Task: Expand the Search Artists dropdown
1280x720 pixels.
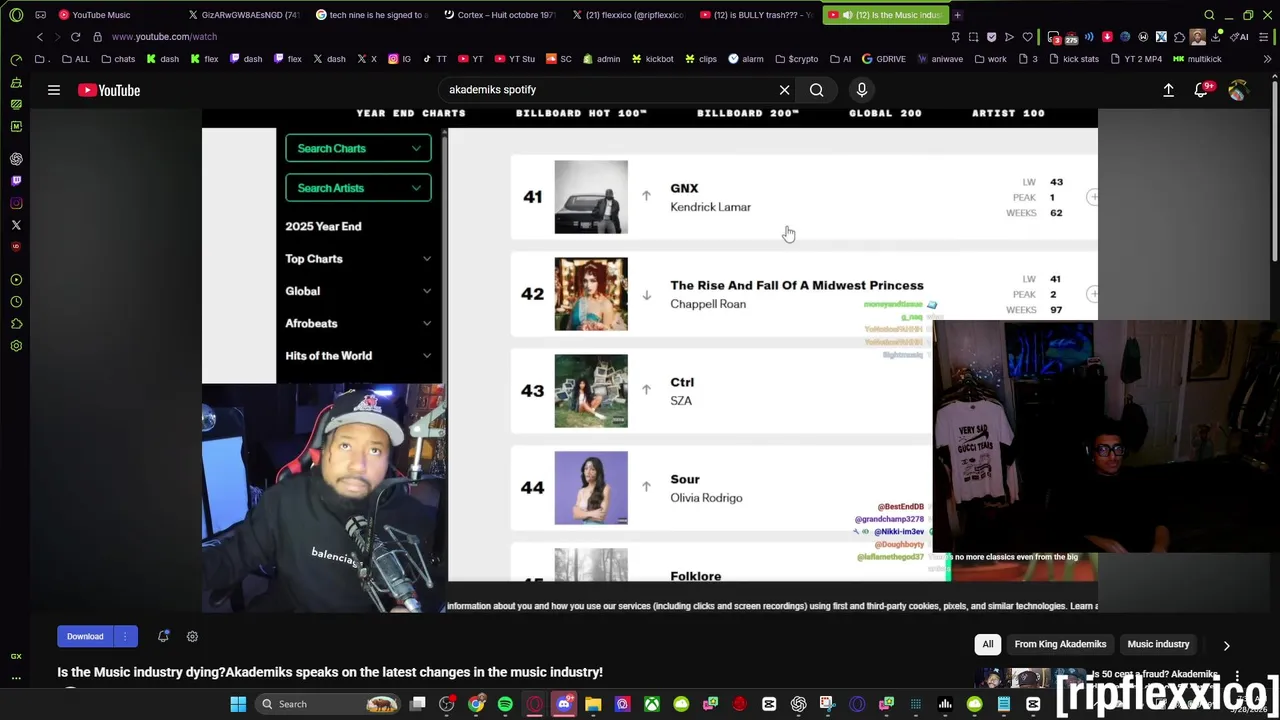Action: point(358,188)
